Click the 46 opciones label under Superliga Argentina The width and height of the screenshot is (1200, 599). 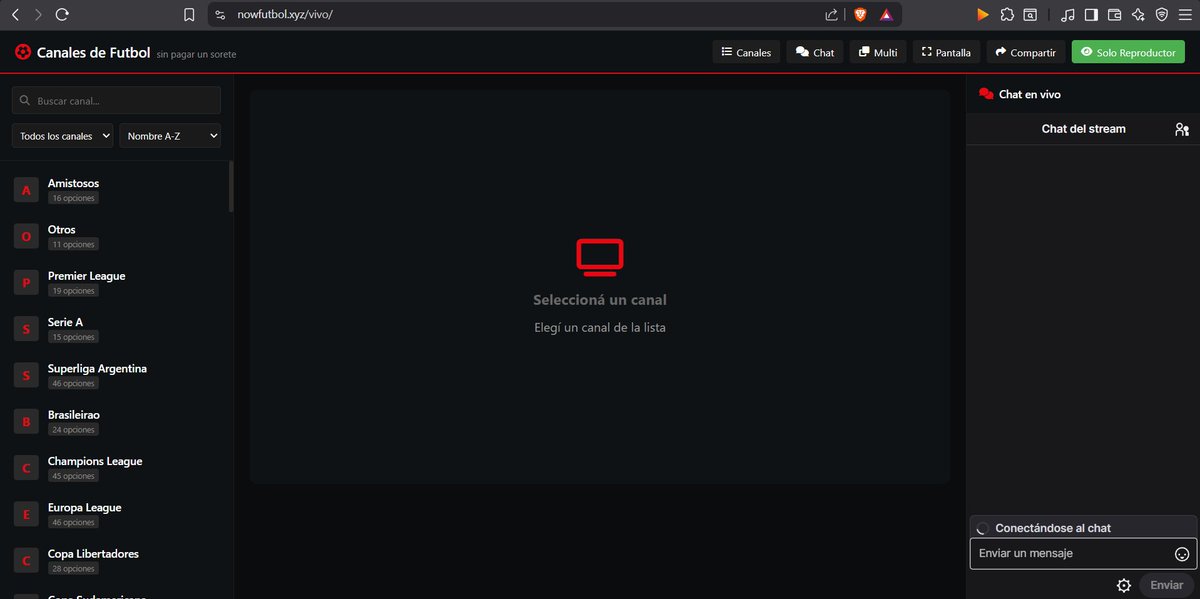(73, 384)
